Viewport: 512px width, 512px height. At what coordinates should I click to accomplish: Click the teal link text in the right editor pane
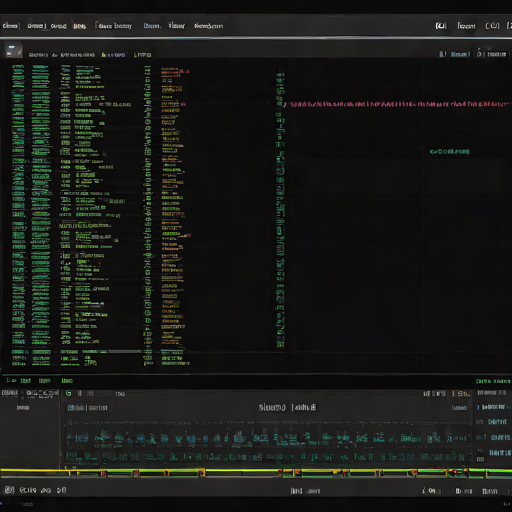tap(449, 152)
